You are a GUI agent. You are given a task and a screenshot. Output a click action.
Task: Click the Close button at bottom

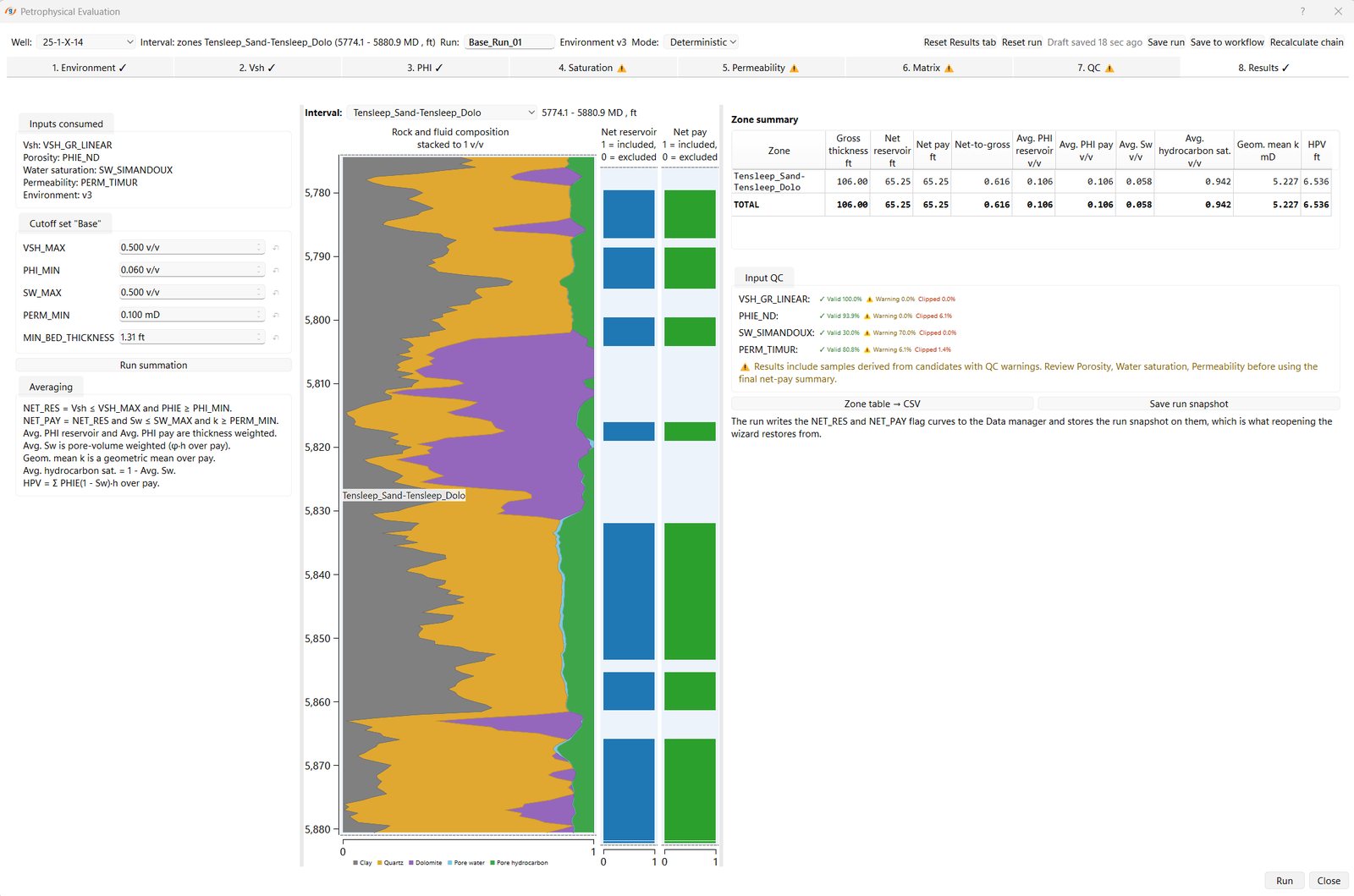click(1329, 881)
